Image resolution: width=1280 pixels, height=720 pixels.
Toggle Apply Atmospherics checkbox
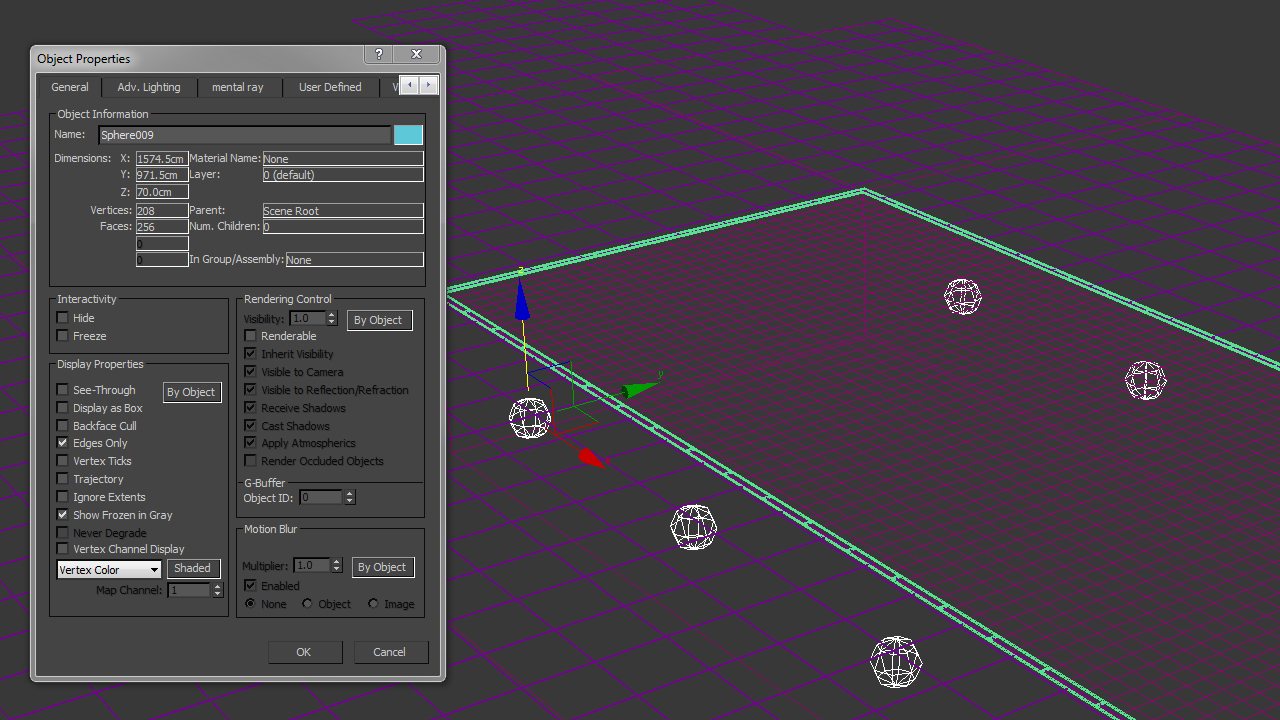251,443
